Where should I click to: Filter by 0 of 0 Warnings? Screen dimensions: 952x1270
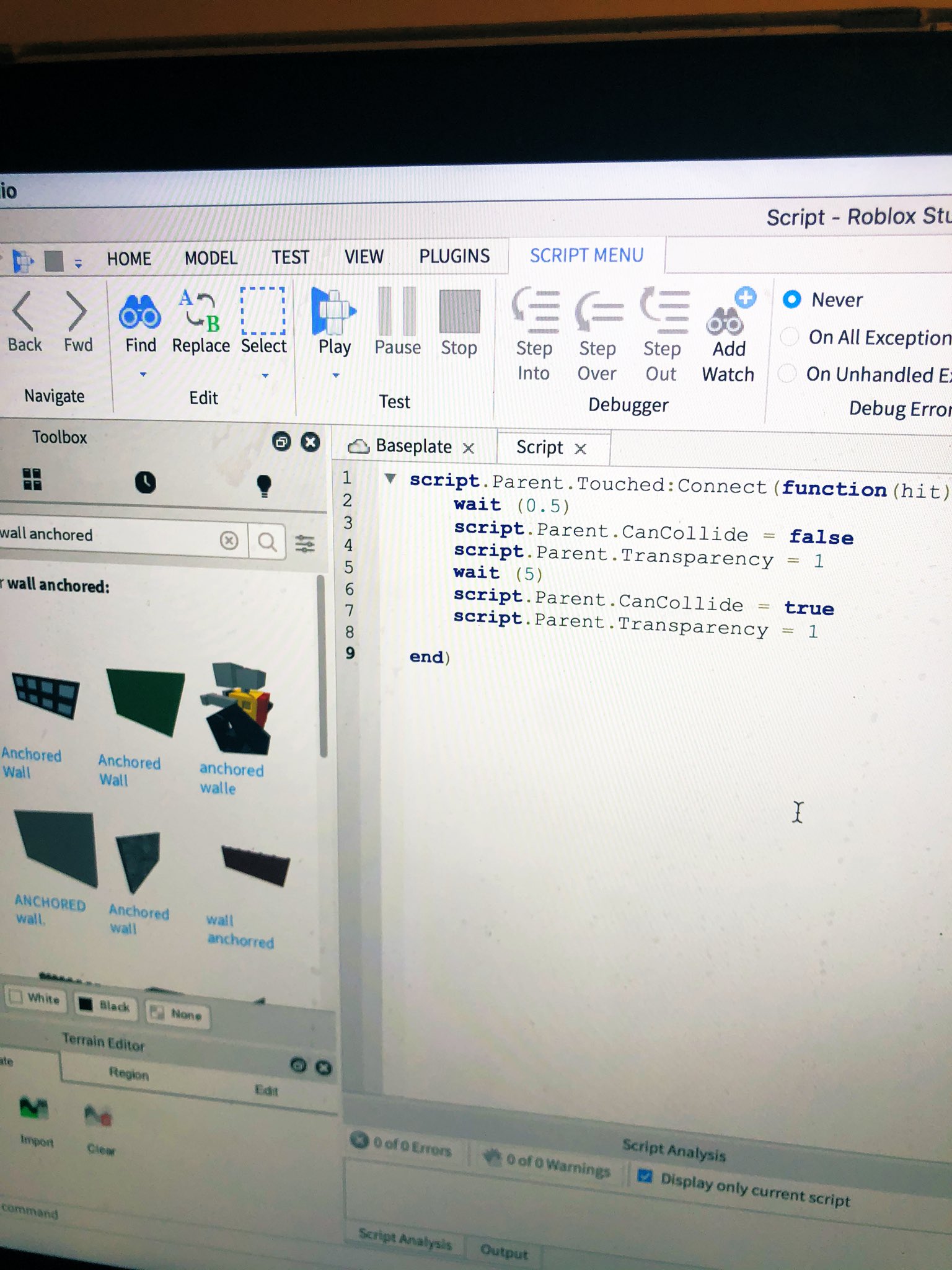click(548, 1164)
